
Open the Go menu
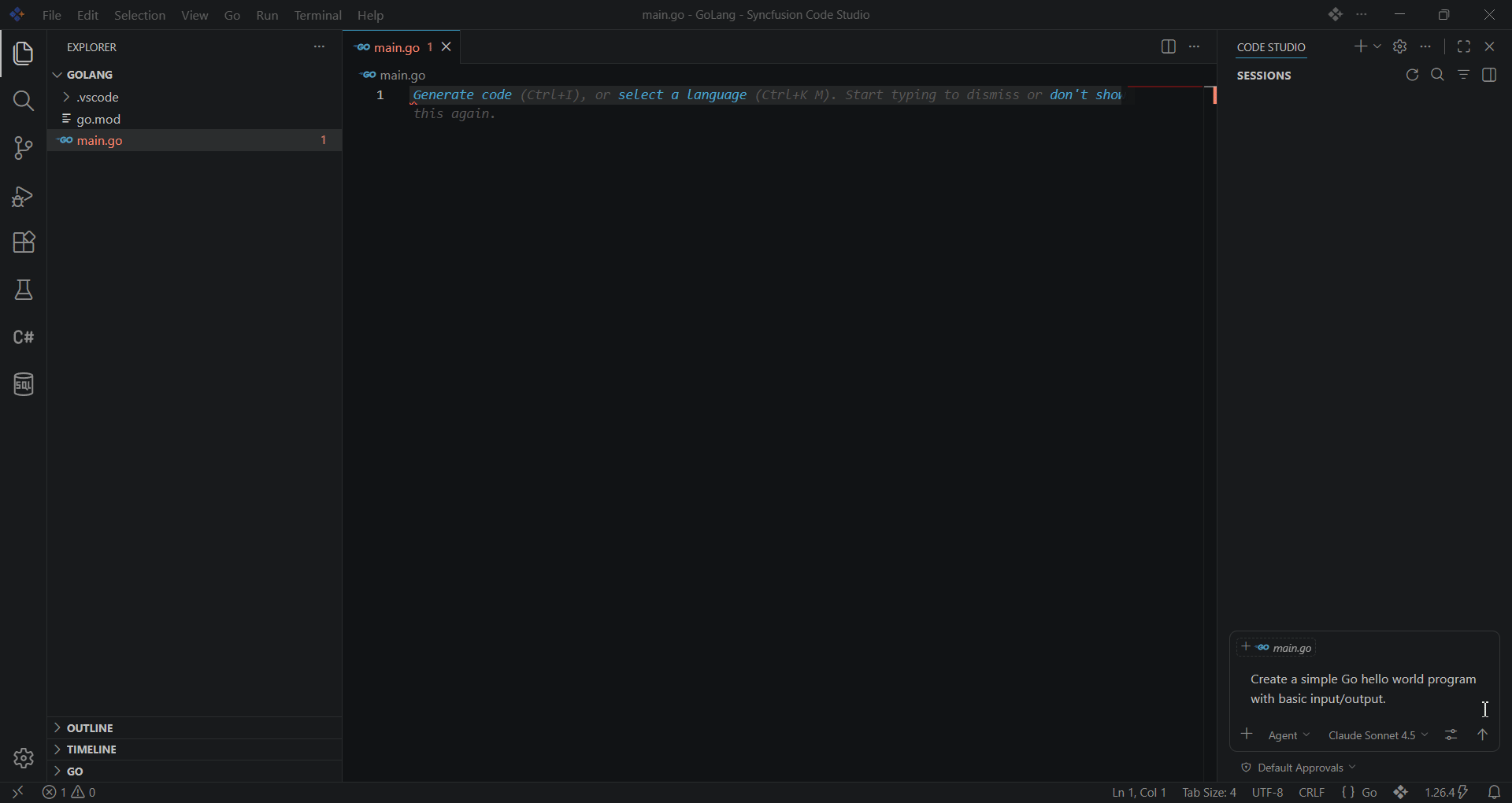point(232,16)
